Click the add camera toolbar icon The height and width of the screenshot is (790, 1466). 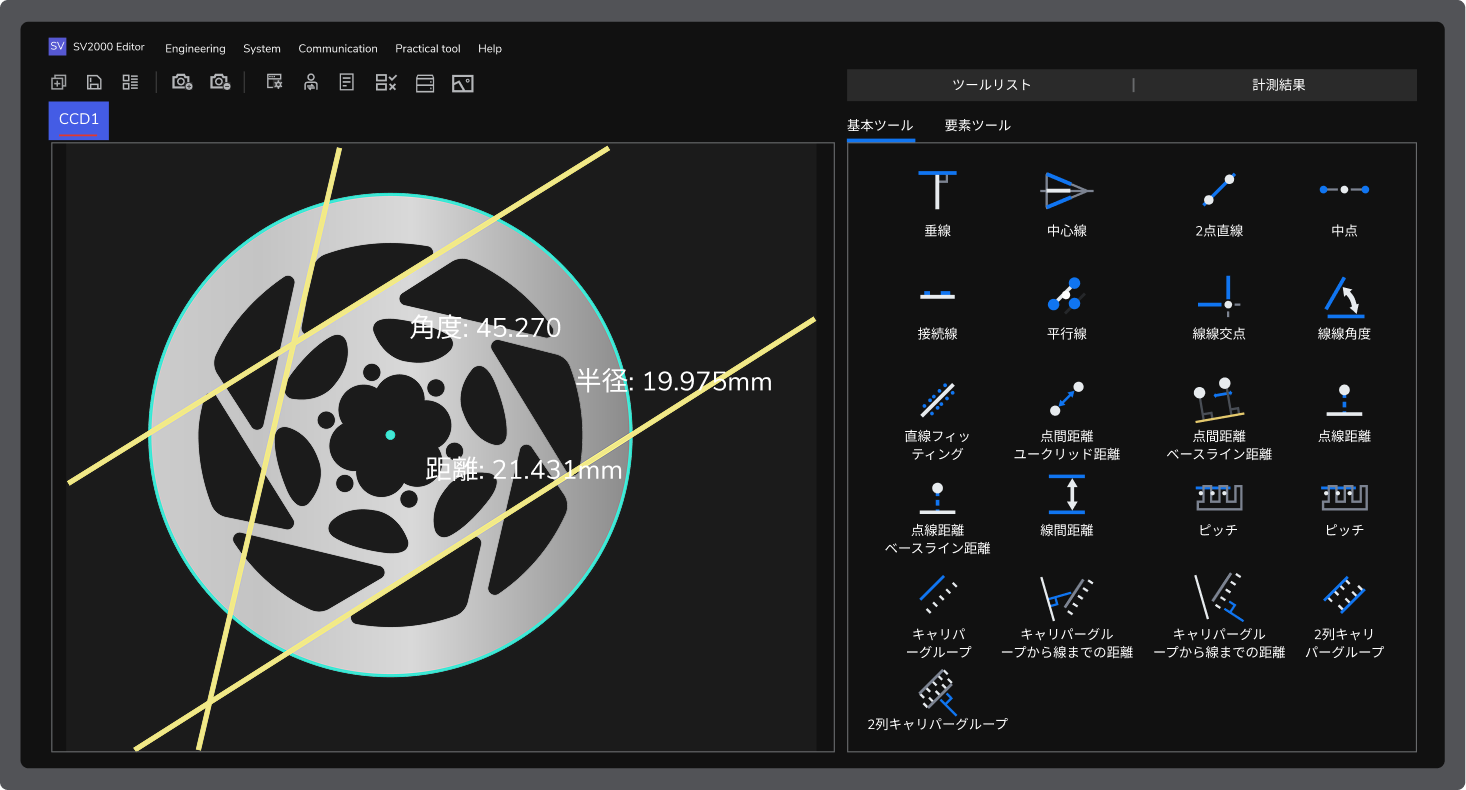click(x=182, y=83)
